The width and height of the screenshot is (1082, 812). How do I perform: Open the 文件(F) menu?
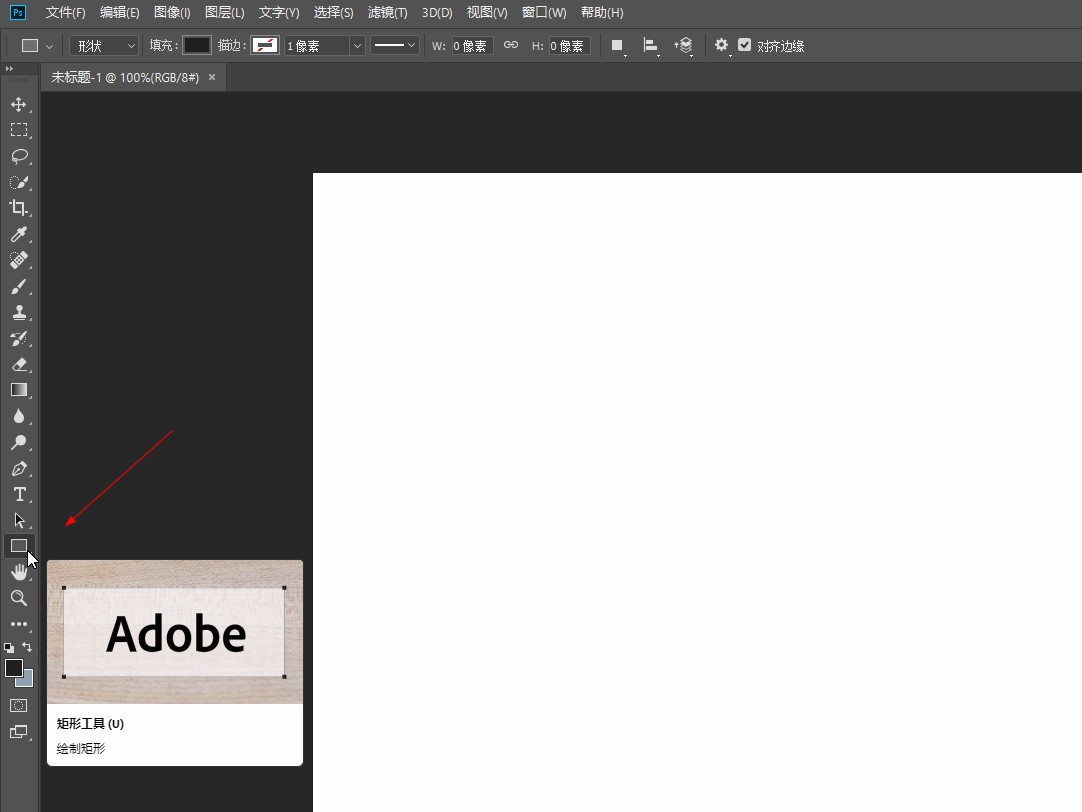(66, 12)
